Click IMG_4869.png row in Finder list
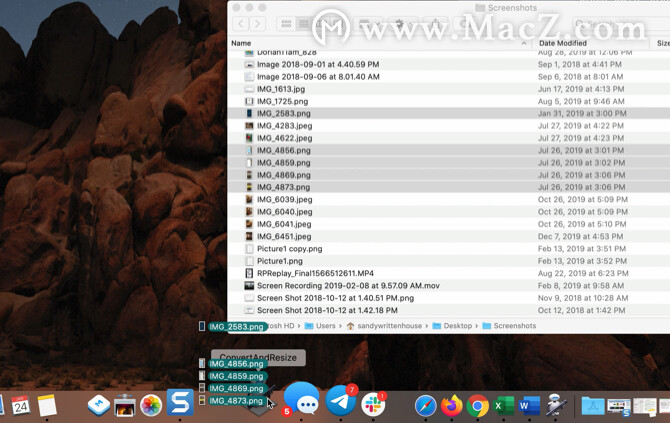Screen dimensions: 670x423 click(x=449, y=175)
